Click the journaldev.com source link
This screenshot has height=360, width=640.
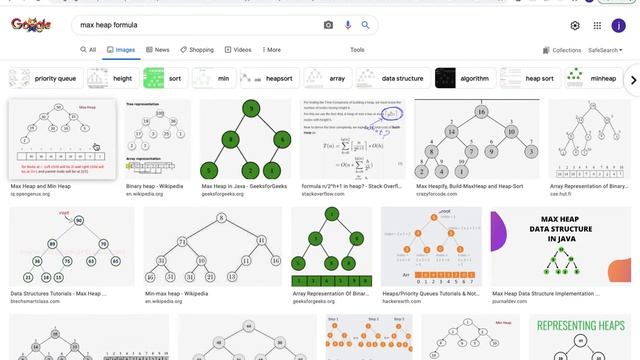tap(509, 301)
